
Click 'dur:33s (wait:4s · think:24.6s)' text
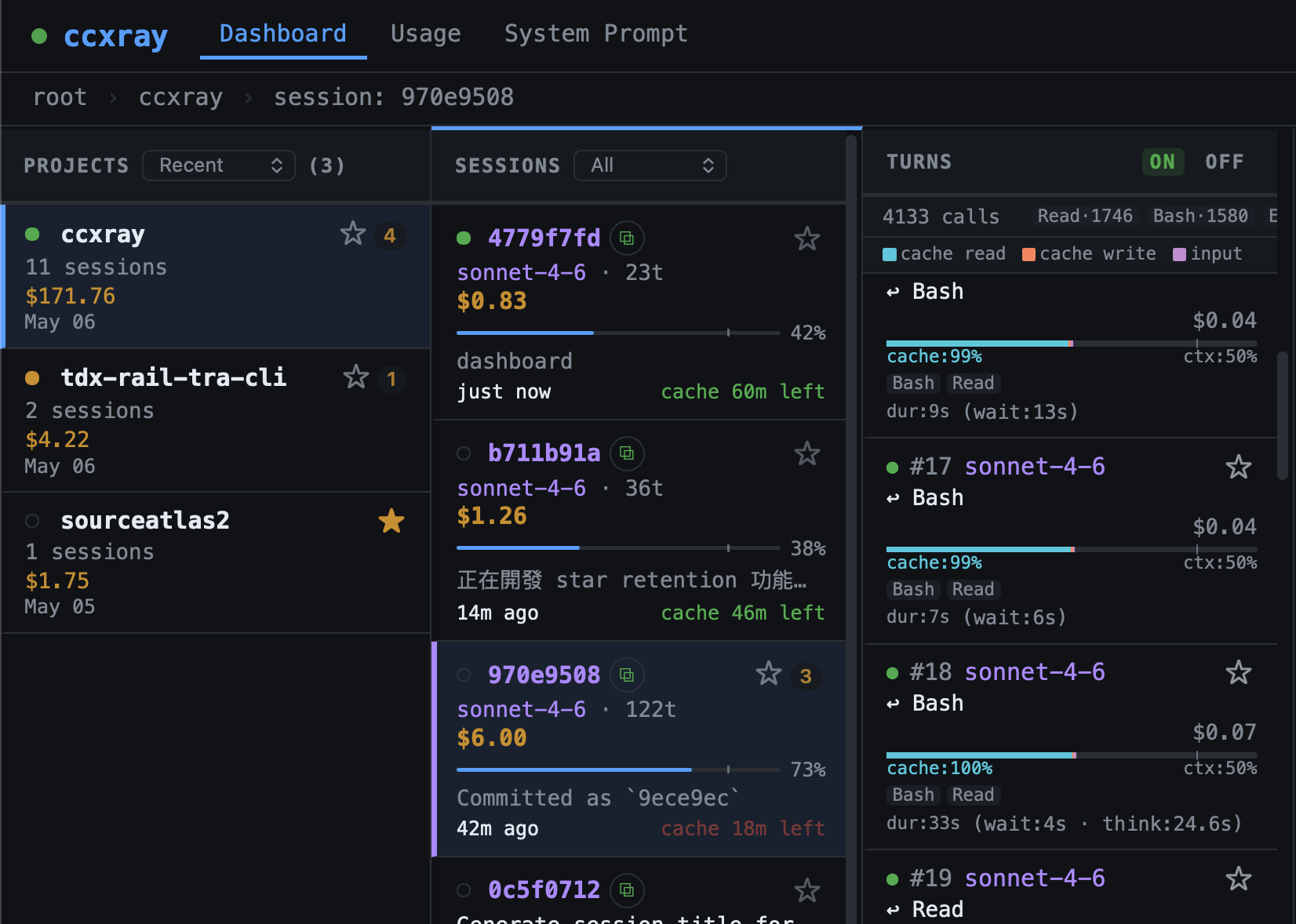1065,824
